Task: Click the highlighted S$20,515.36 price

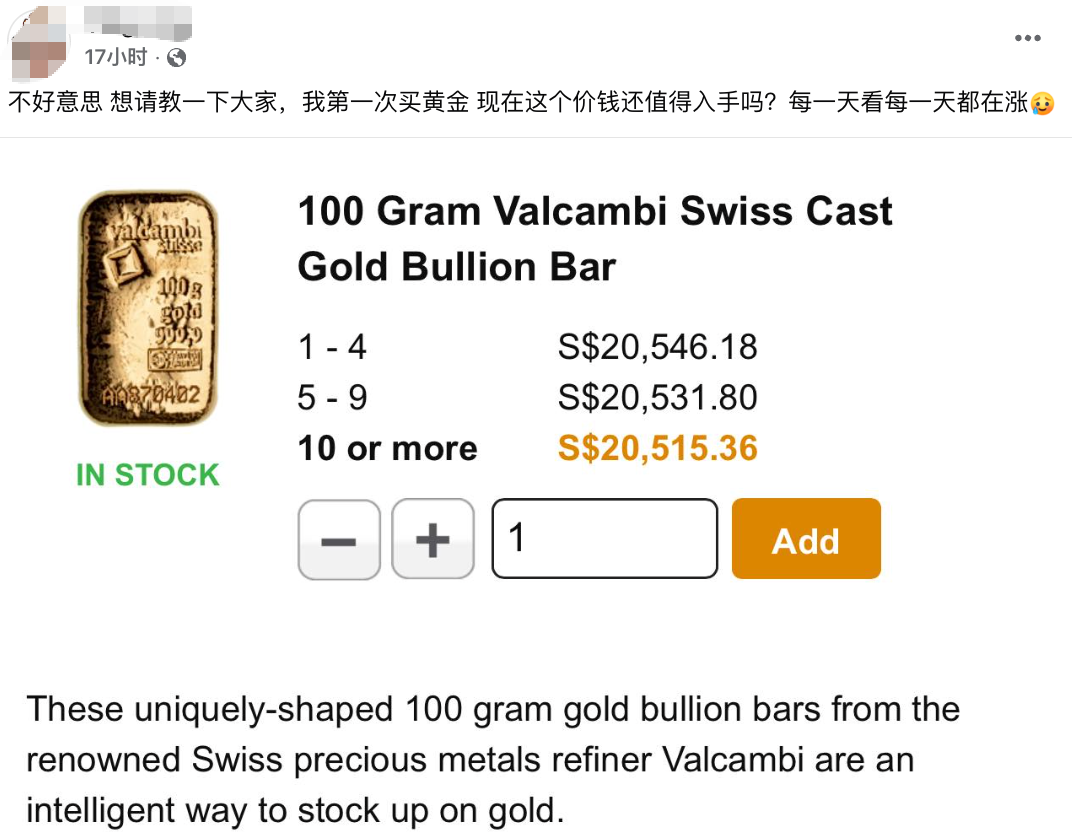Action: [x=657, y=448]
